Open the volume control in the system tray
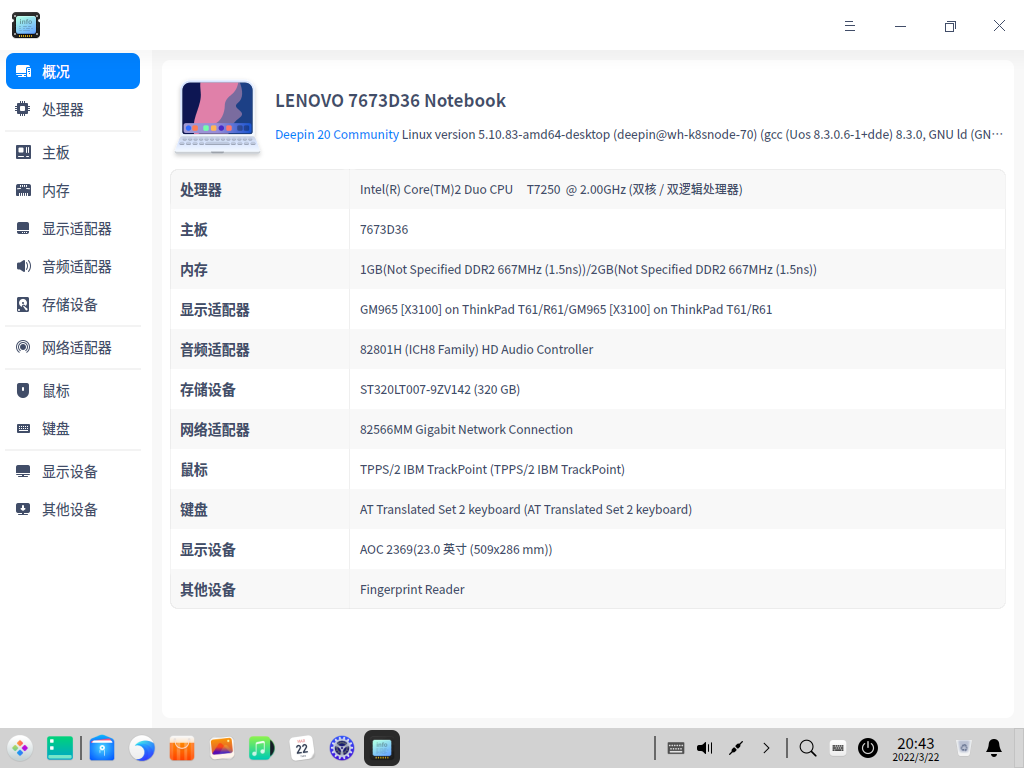 pyautogui.click(x=703, y=747)
